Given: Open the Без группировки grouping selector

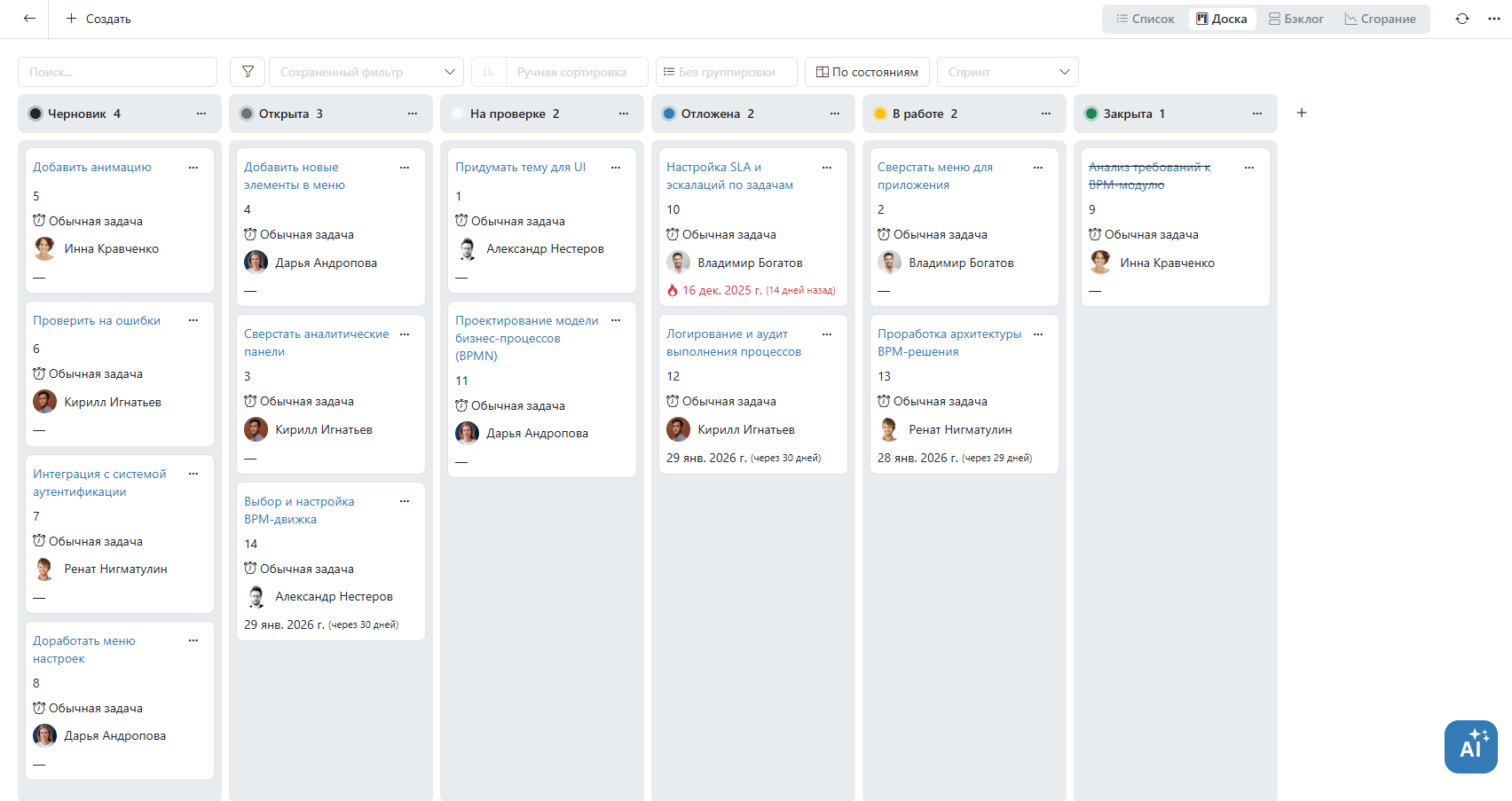Looking at the screenshot, I should click(726, 72).
